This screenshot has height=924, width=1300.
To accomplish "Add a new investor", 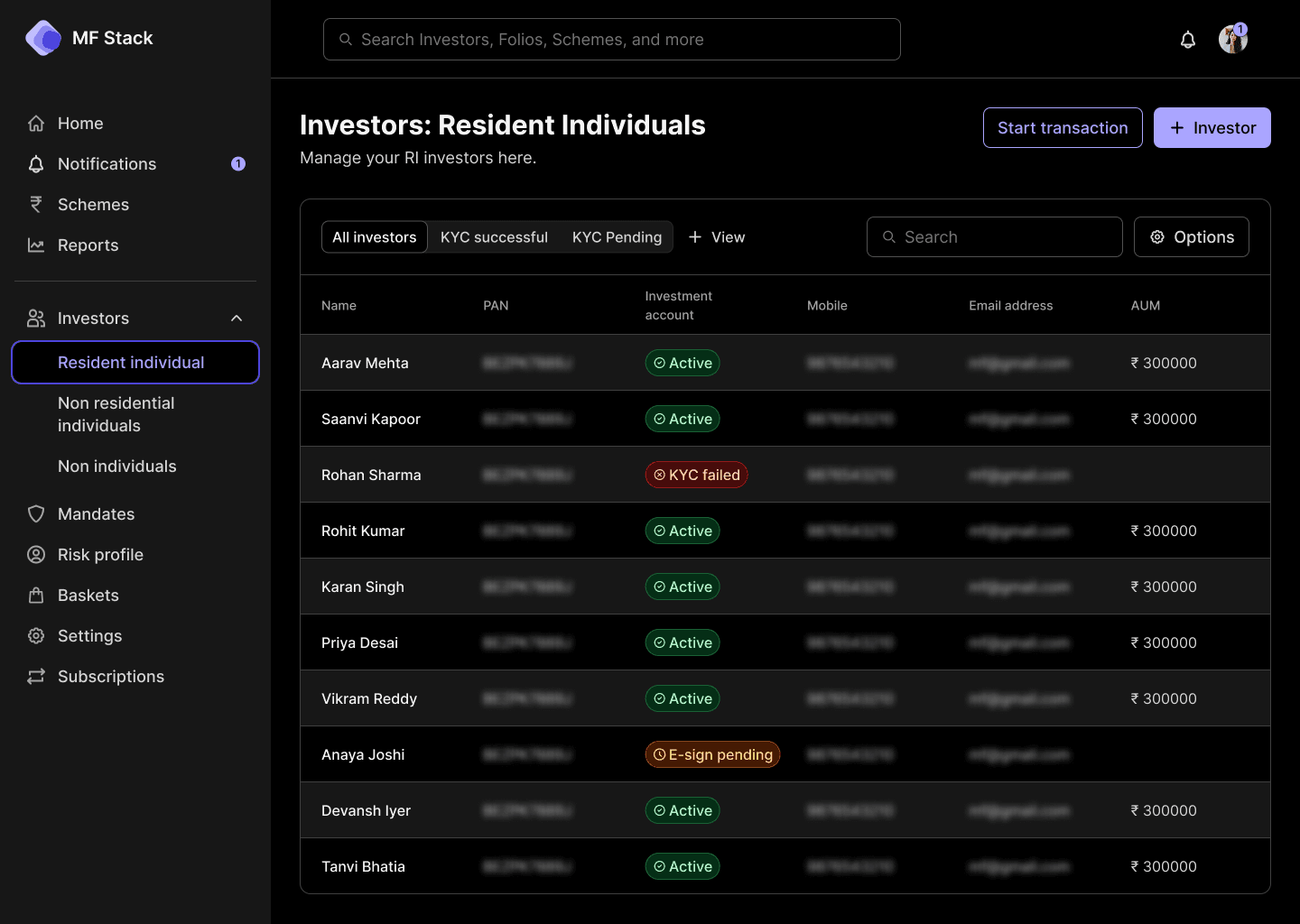I will tap(1212, 127).
